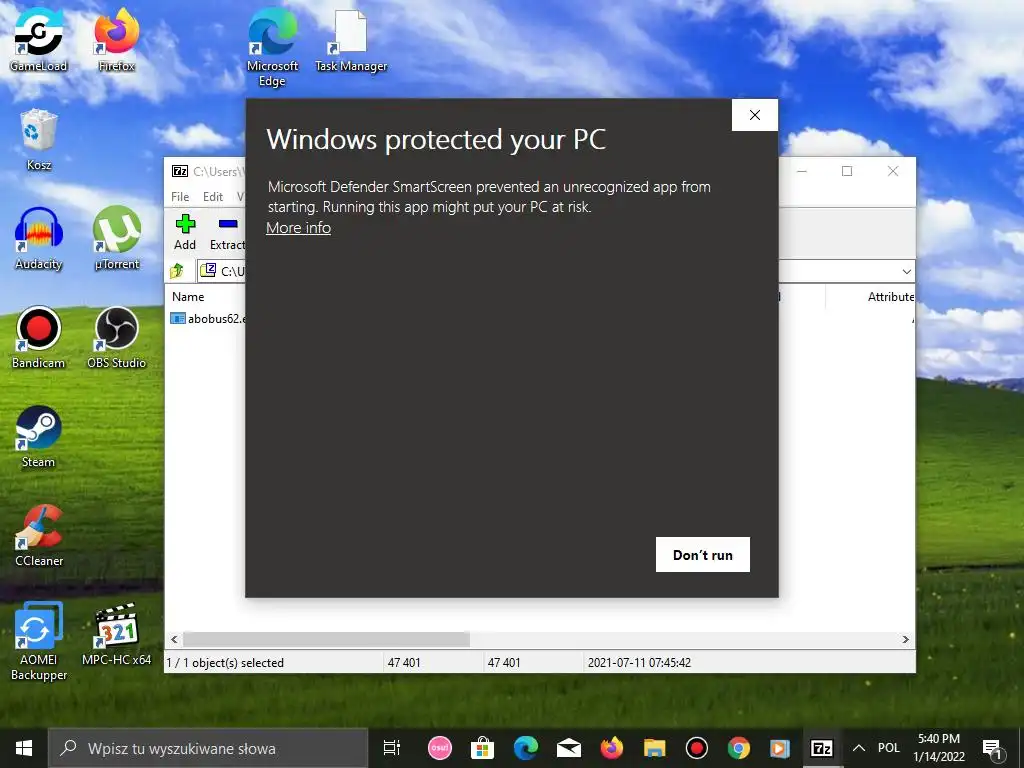This screenshot has height=768, width=1024.
Task: Open Firefox from the taskbar
Action: tap(612, 748)
